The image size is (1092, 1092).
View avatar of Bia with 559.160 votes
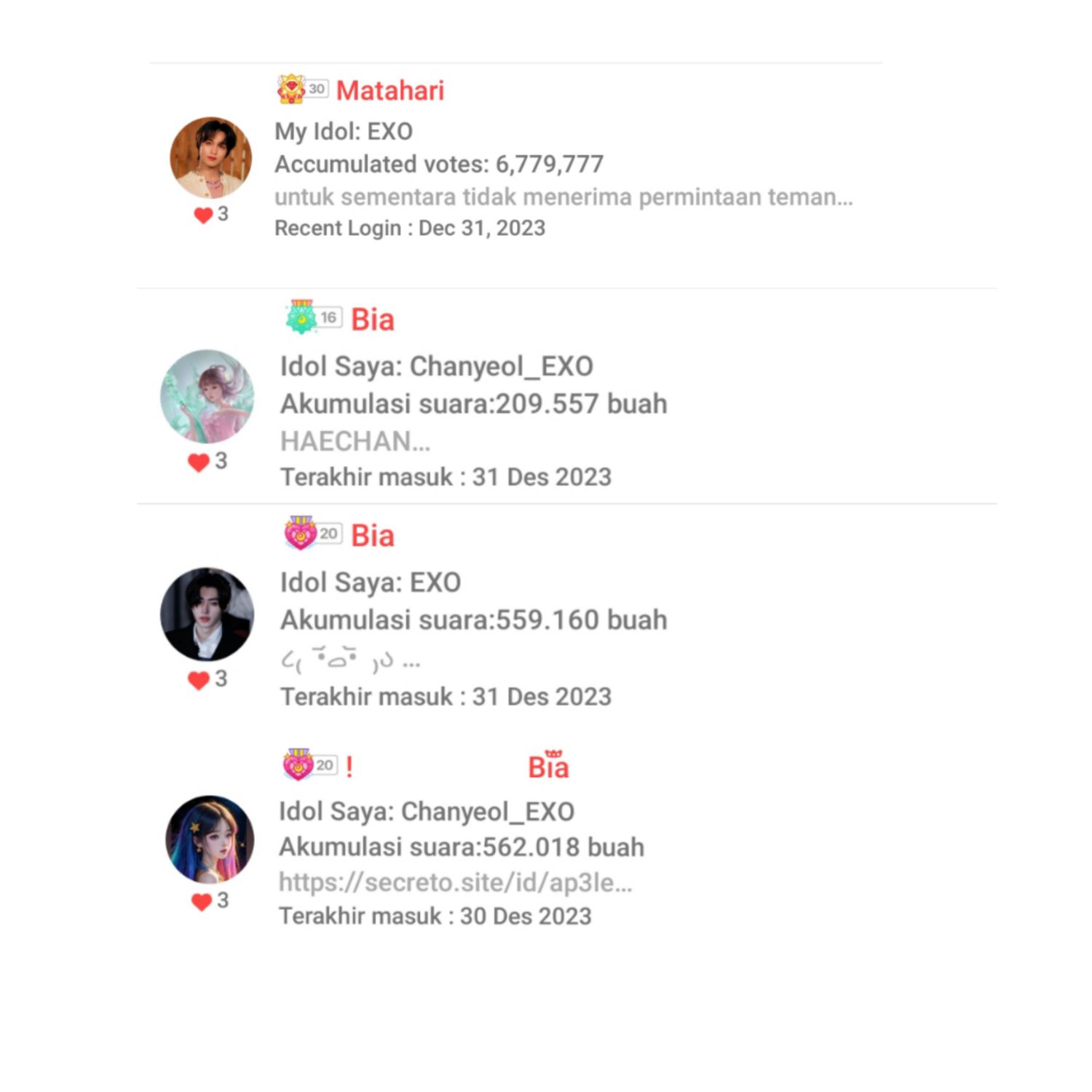tap(207, 614)
